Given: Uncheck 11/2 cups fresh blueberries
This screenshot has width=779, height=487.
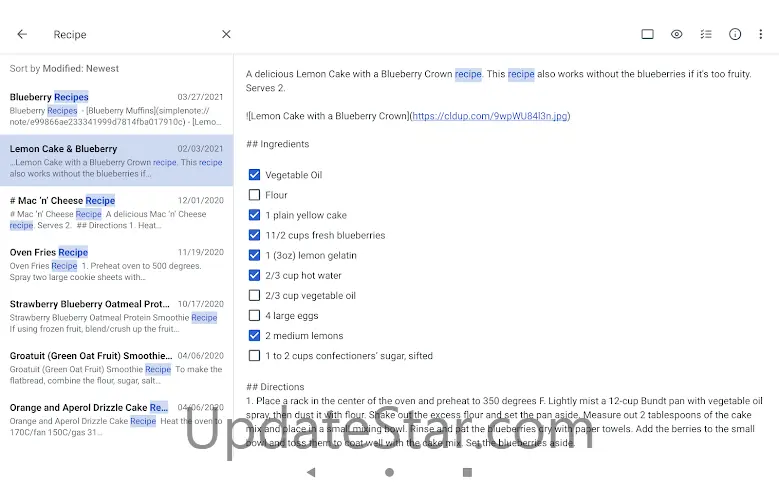Looking at the screenshot, I should (x=254, y=235).
